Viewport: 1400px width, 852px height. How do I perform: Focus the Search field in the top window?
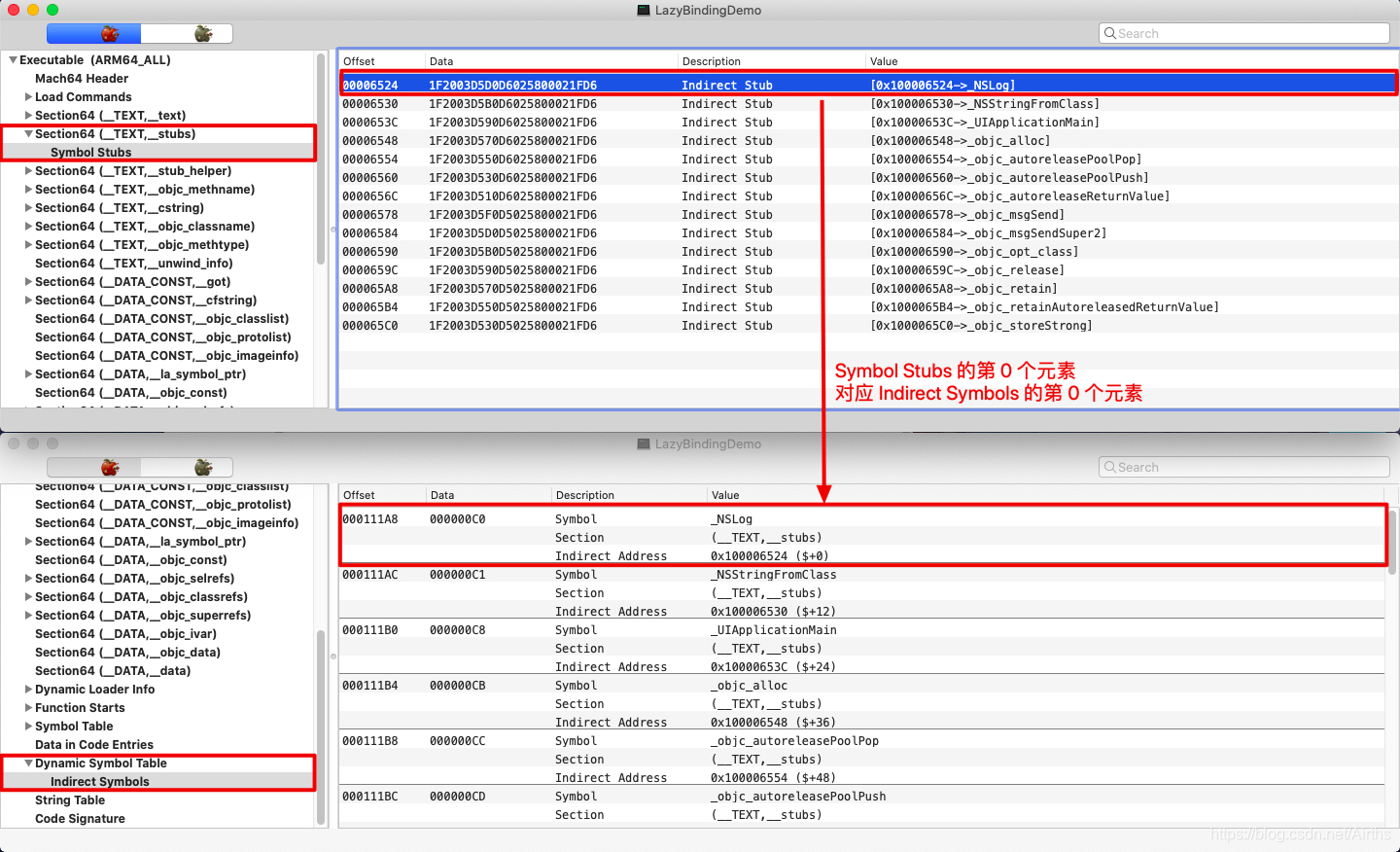pos(1243,33)
